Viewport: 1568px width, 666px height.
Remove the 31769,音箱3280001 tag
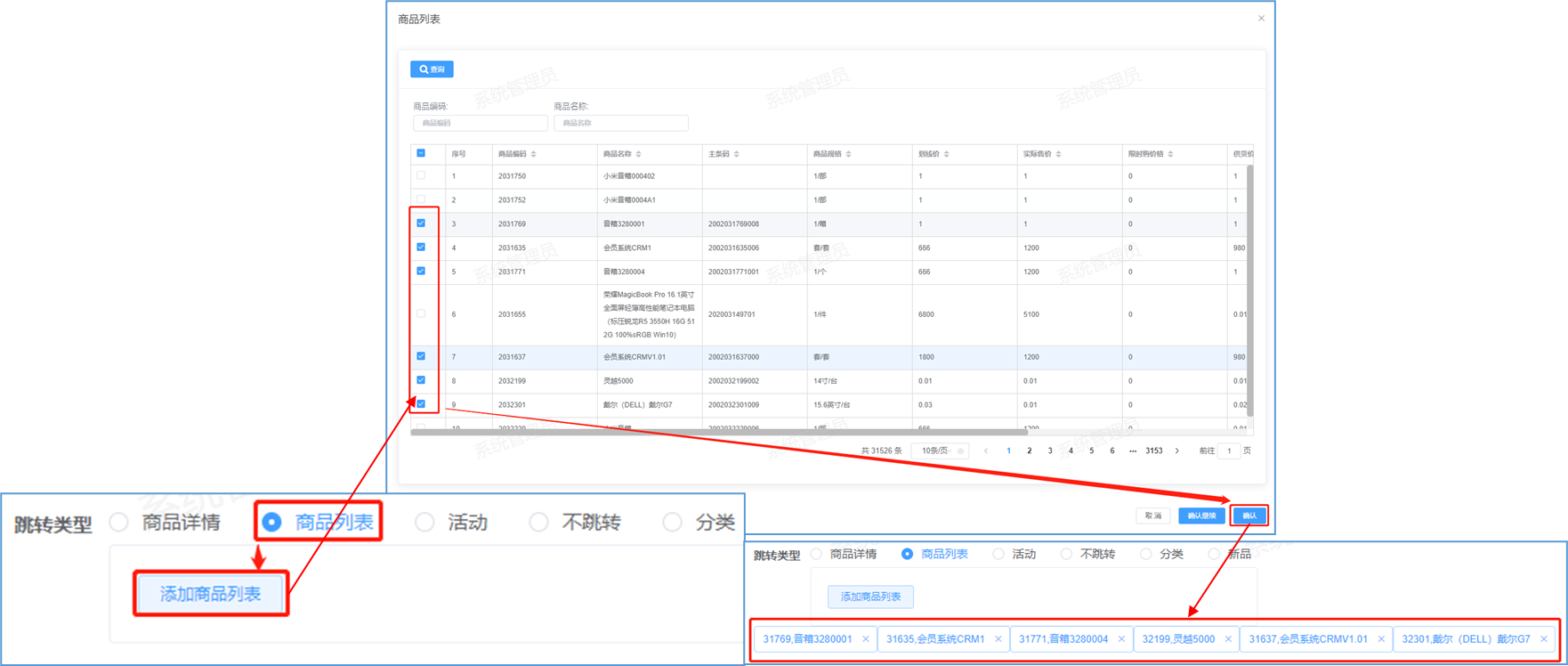coord(866,639)
